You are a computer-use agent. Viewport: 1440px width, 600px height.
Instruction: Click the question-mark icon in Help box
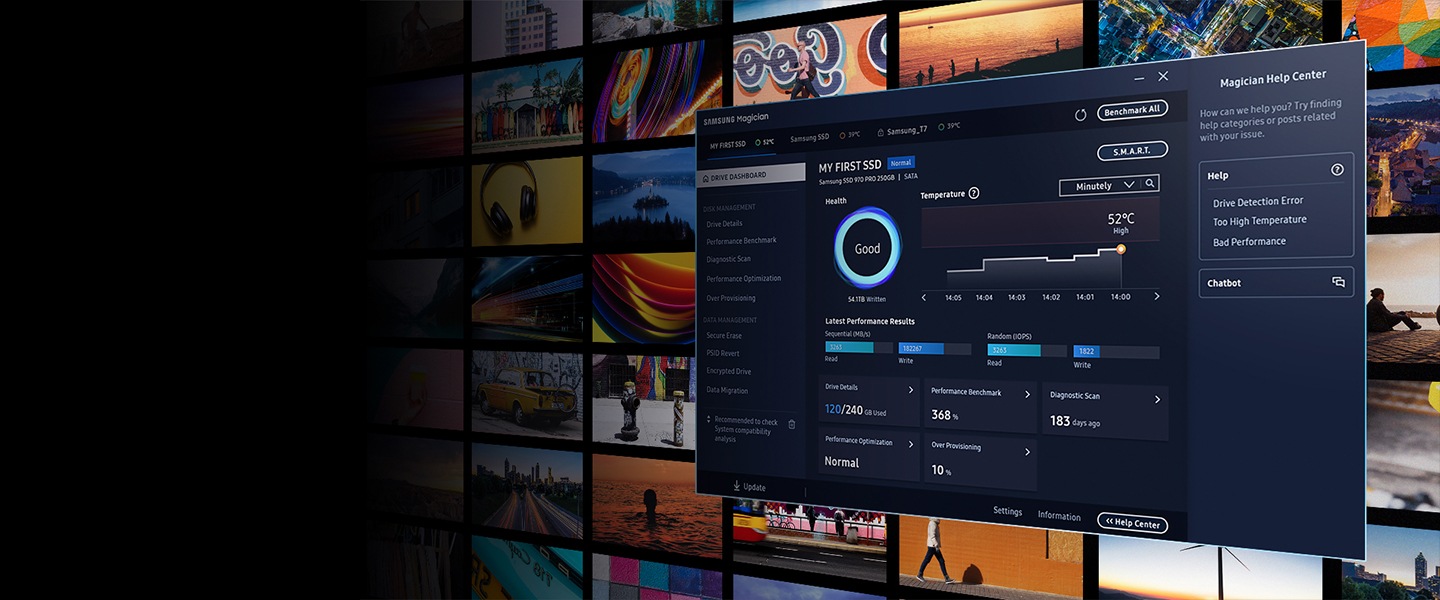[1337, 170]
